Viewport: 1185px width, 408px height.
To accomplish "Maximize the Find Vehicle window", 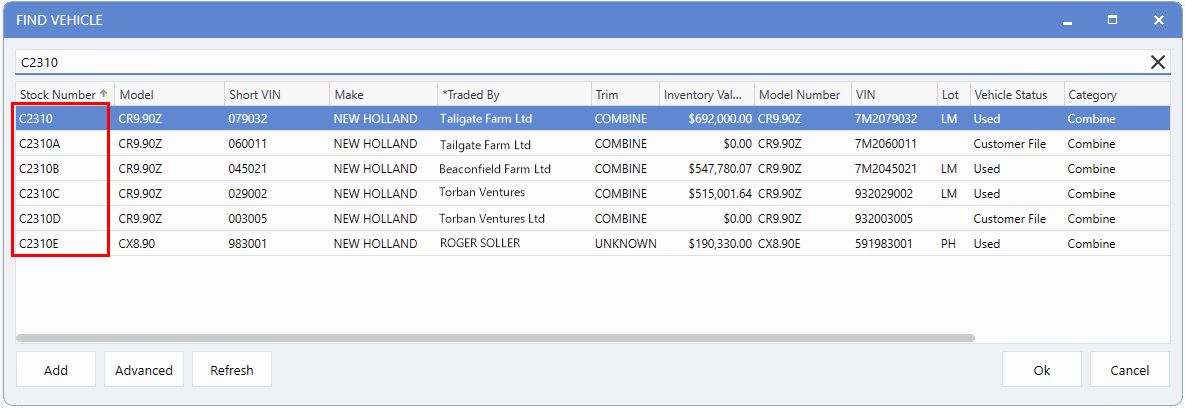I will (x=1112, y=20).
